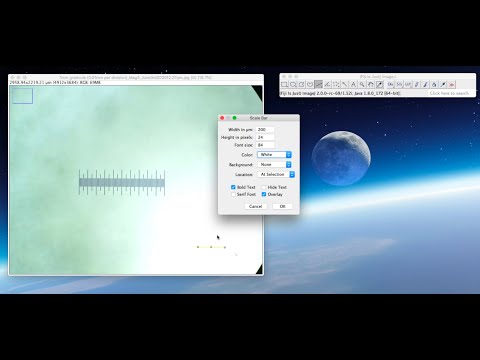Select the Magnifying glass zoom tool
Viewport: 480px width, 360px height.
pyautogui.click(x=362, y=84)
